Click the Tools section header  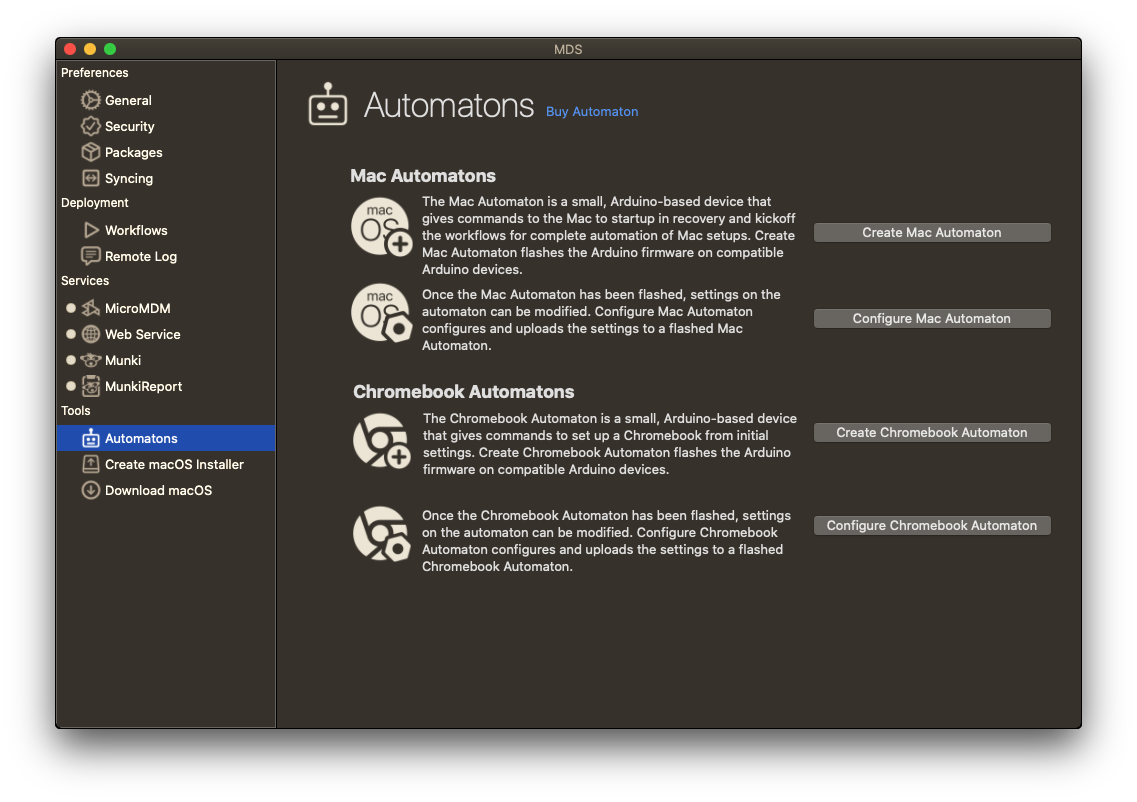click(75, 410)
